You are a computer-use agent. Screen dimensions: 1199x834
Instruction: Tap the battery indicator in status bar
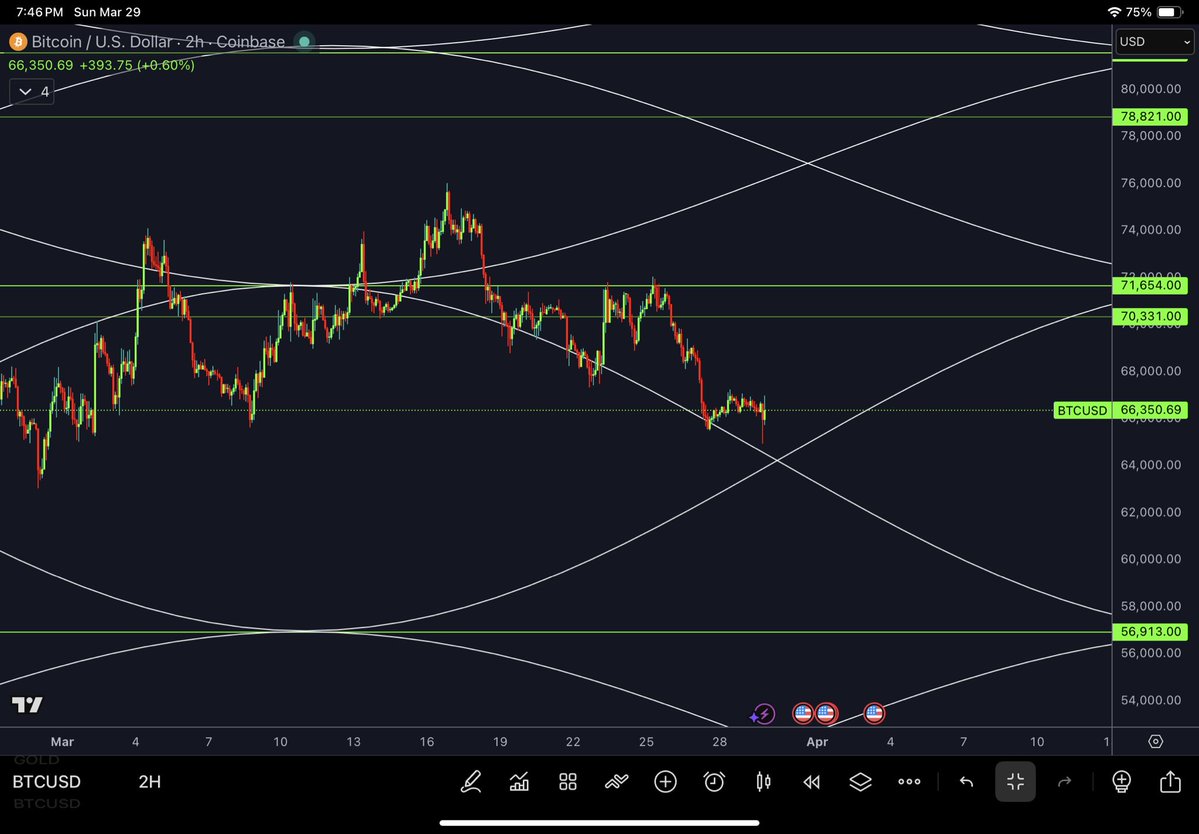(x=1170, y=12)
